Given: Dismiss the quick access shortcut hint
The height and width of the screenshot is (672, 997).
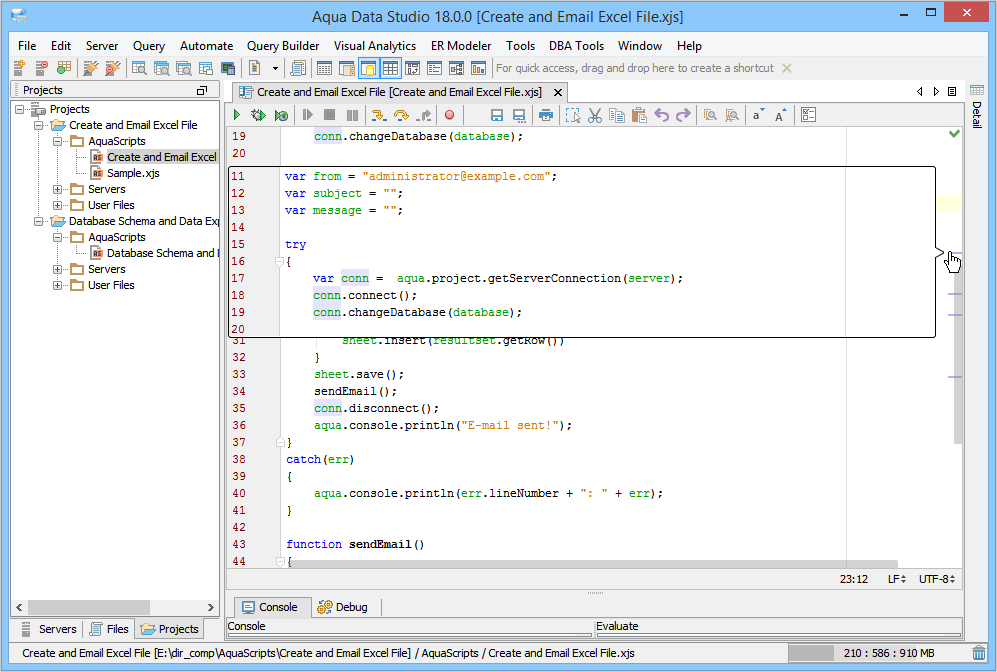Looking at the screenshot, I should [787, 68].
